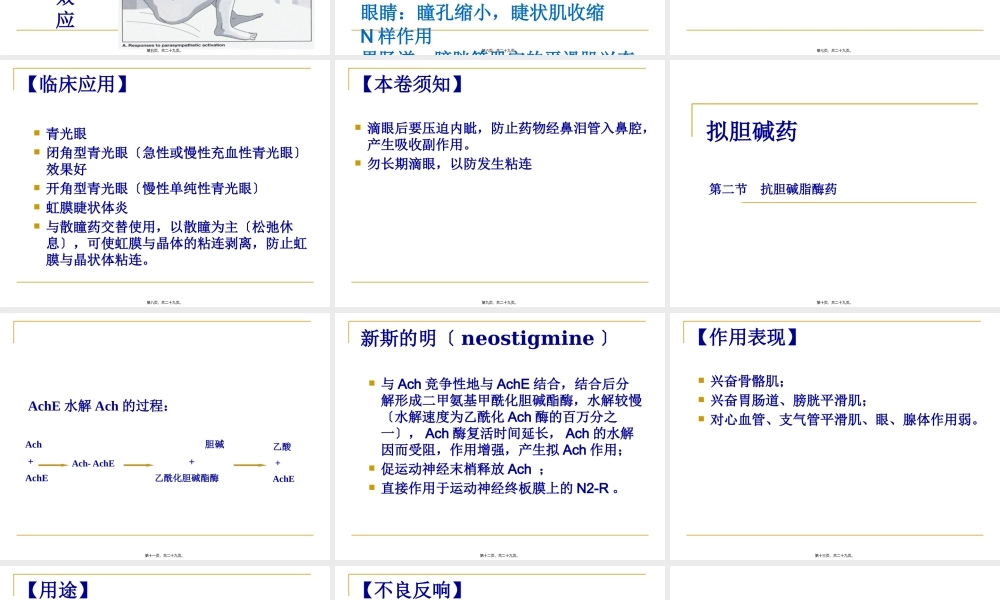Click the 第二节 抗胆碱脂酶药 subtitle text

pos(780,188)
